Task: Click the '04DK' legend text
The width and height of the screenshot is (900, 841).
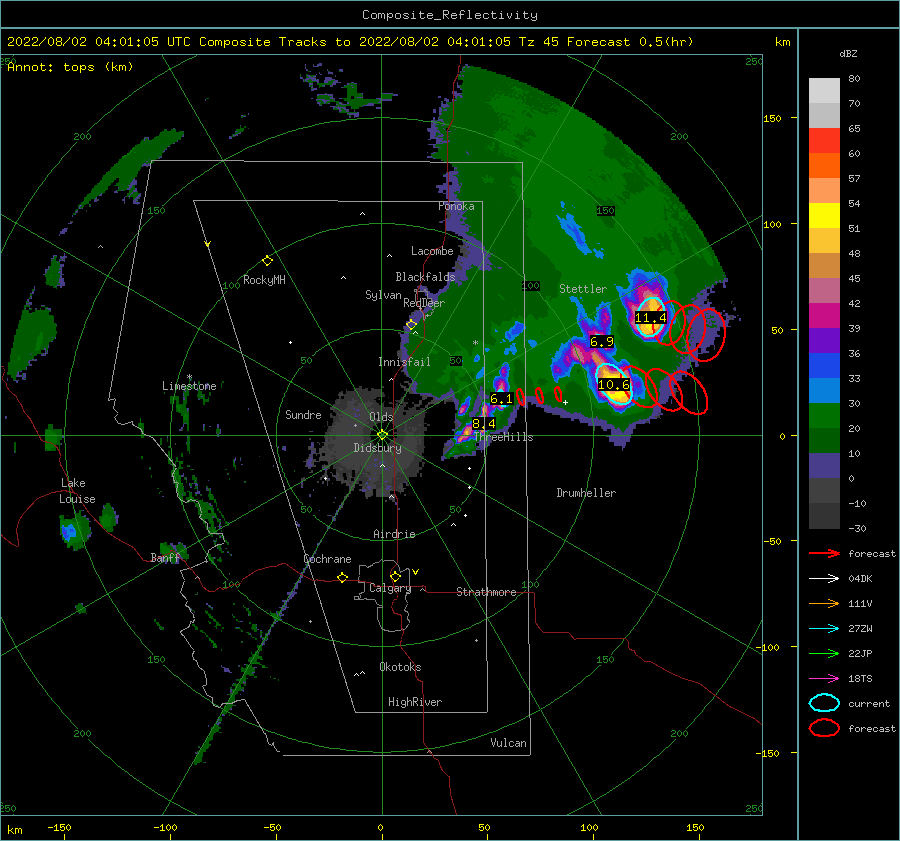Action: [x=860, y=579]
